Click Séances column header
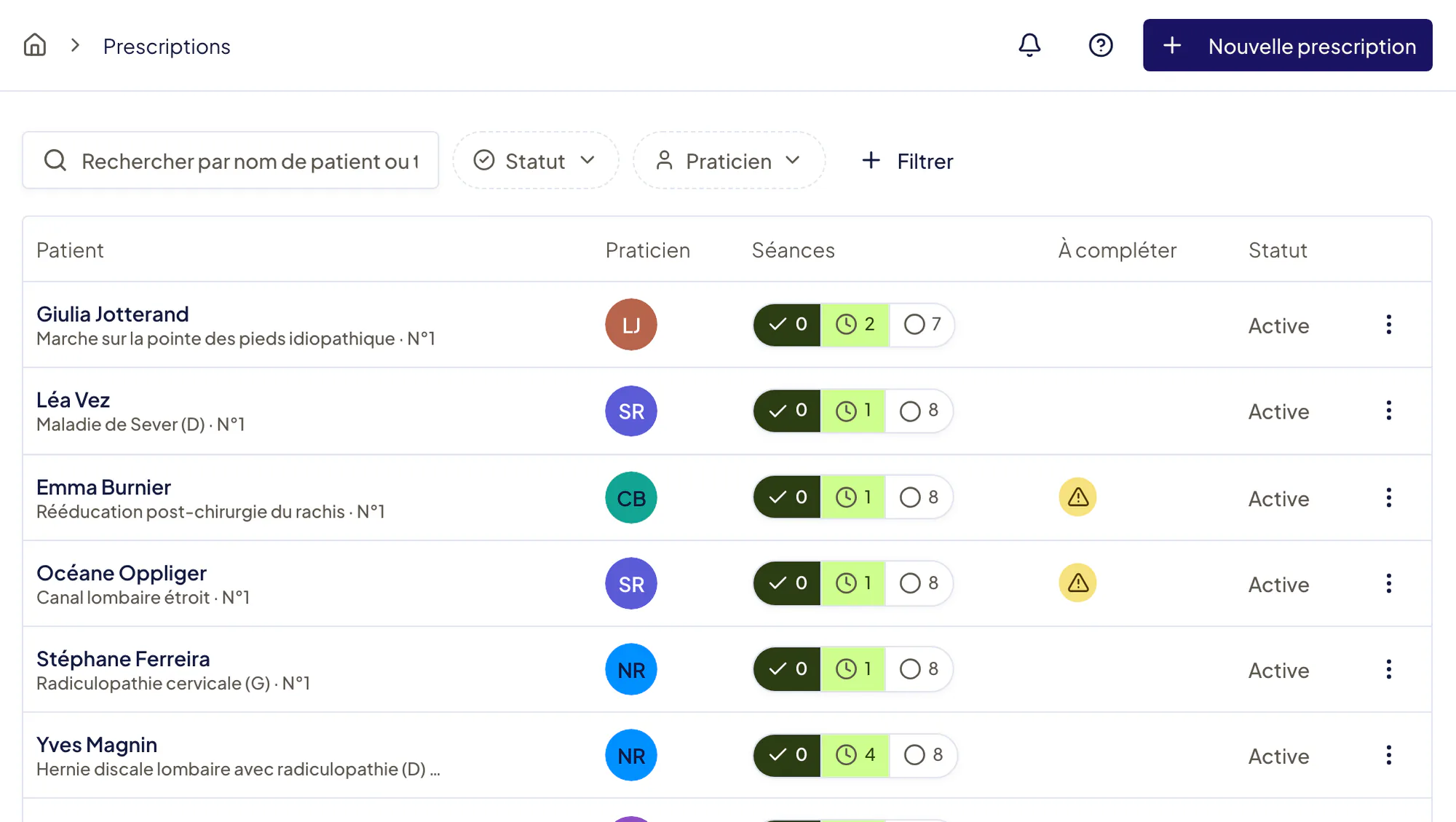The width and height of the screenshot is (1456, 822). tap(793, 250)
